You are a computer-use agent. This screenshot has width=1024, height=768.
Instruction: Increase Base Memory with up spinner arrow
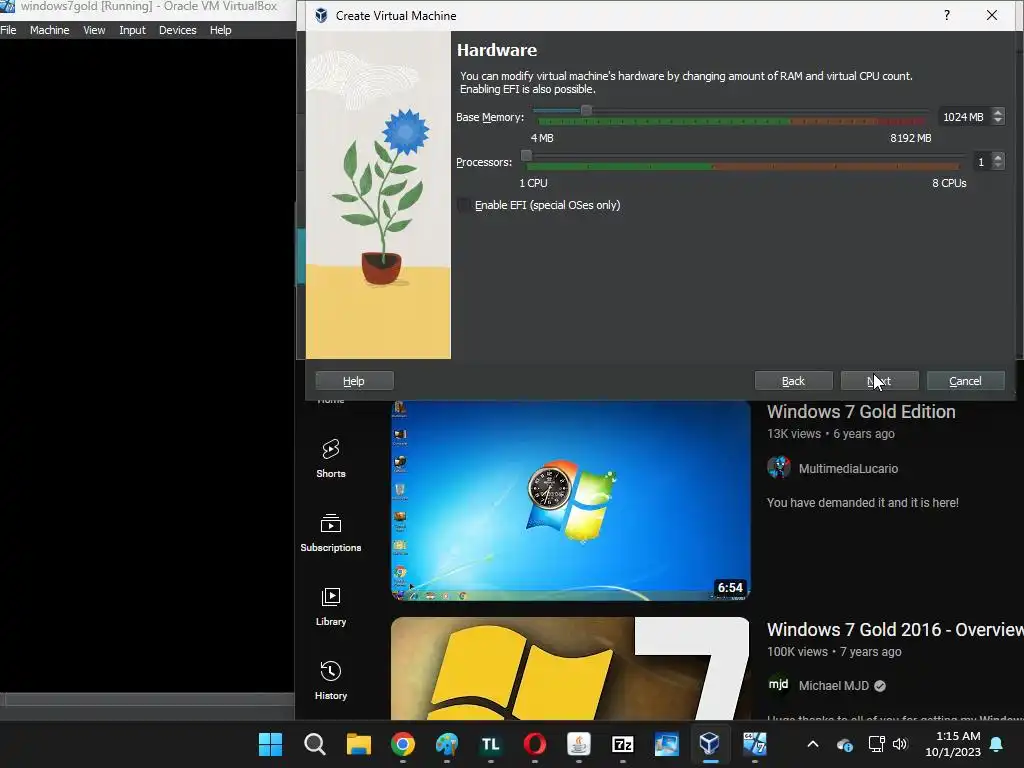[x=997, y=112]
